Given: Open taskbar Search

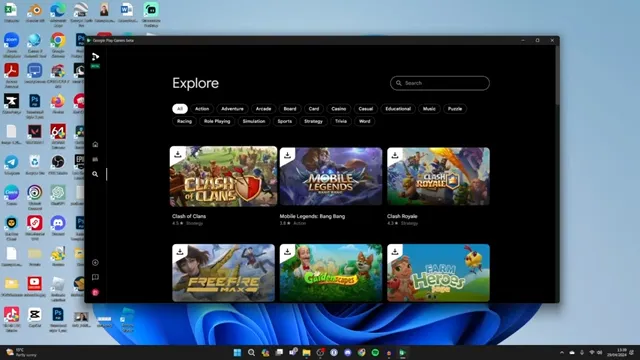Looking at the screenshot, I should tap(251, 353).
